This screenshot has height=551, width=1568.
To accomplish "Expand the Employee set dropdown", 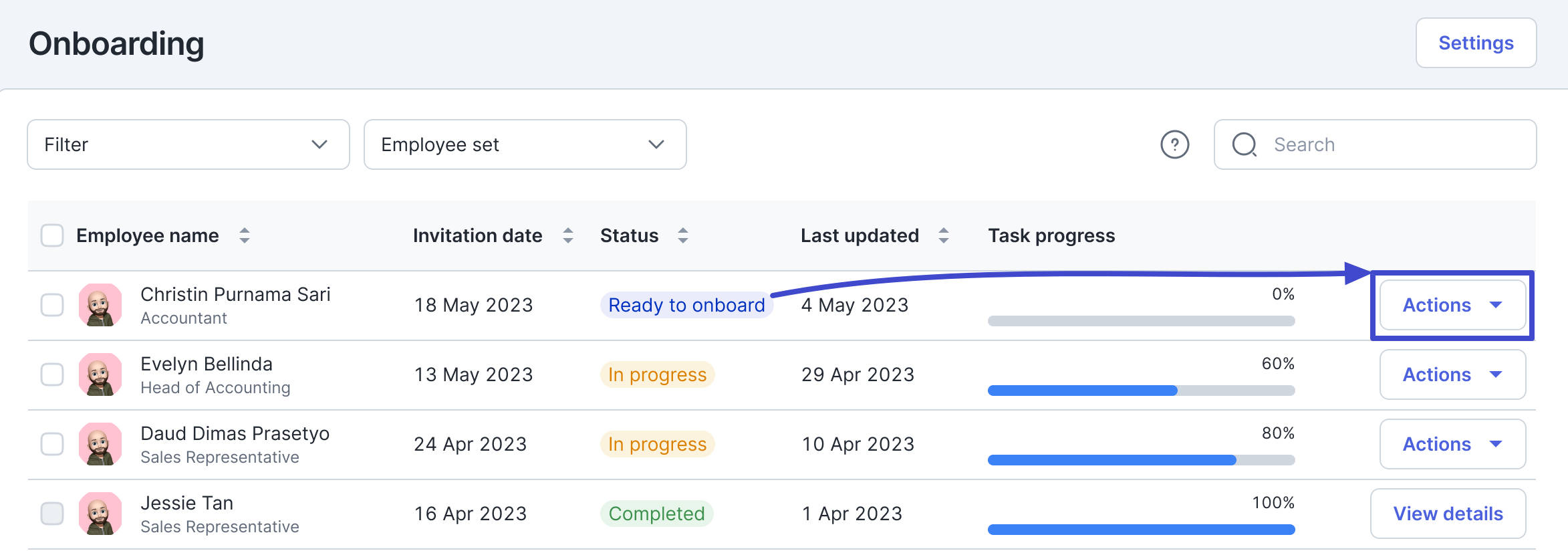I will 525,144.
